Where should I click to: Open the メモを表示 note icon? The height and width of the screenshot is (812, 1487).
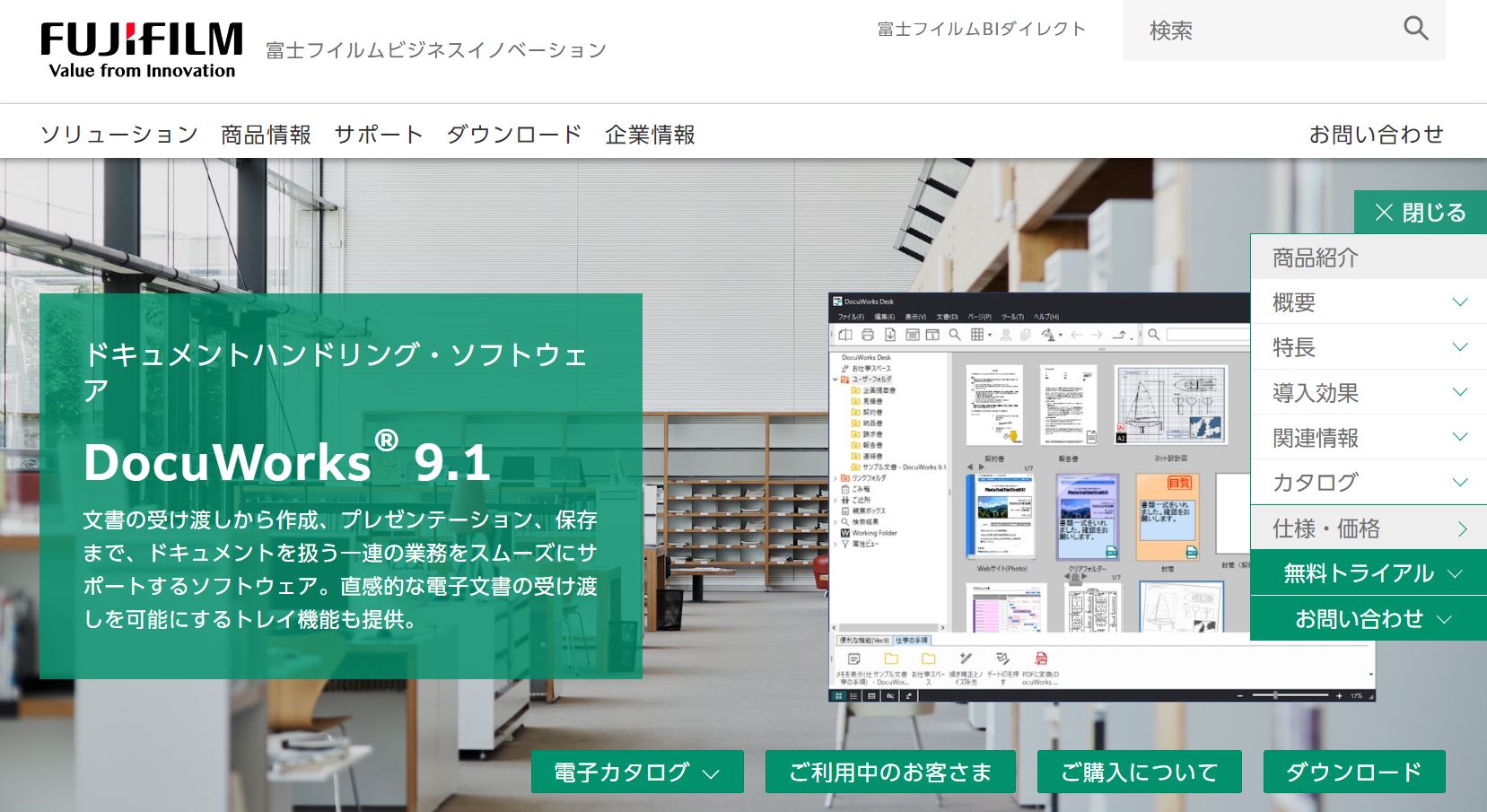point(853,658)
